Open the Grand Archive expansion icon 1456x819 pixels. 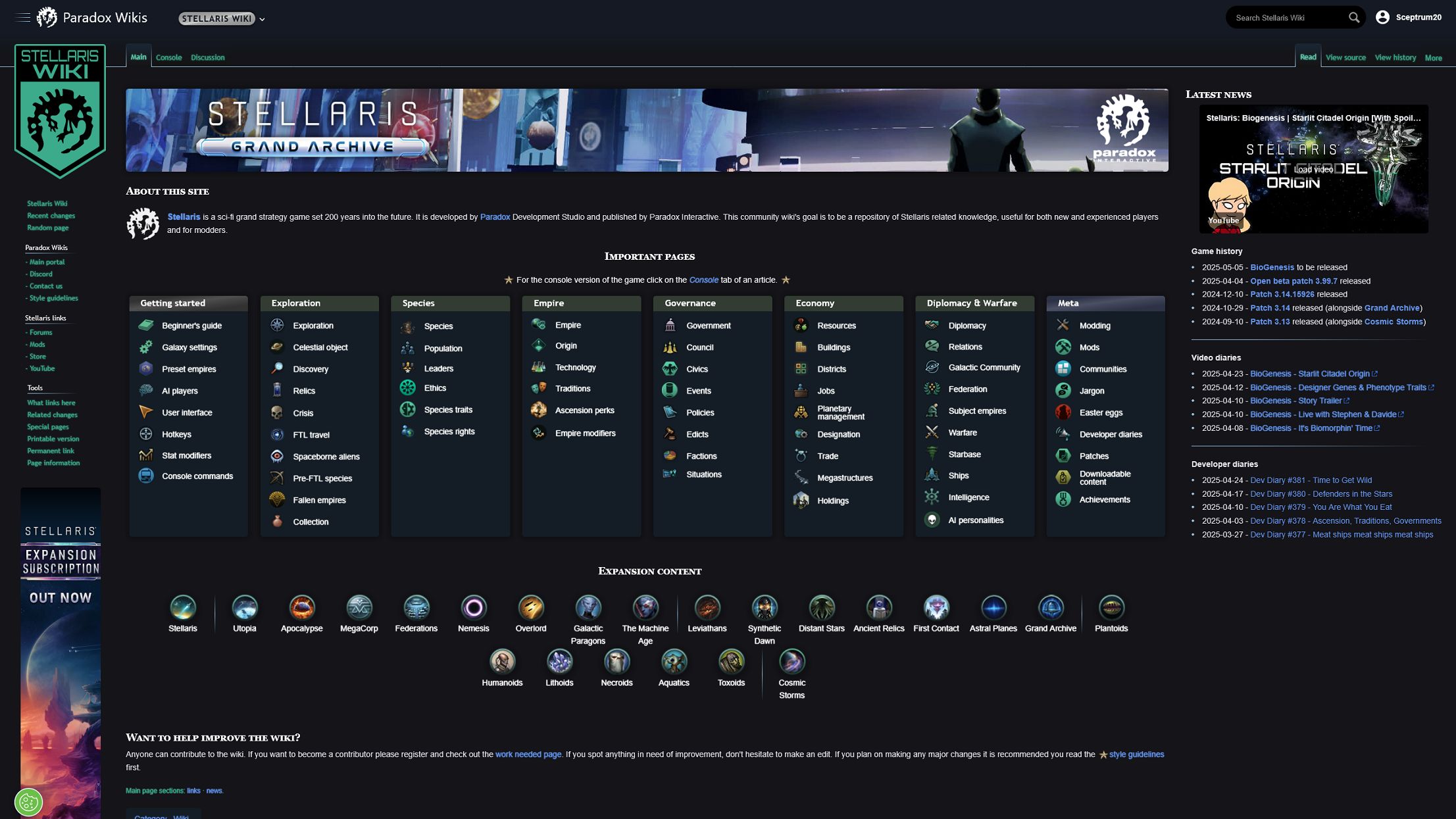point(1051,607)
